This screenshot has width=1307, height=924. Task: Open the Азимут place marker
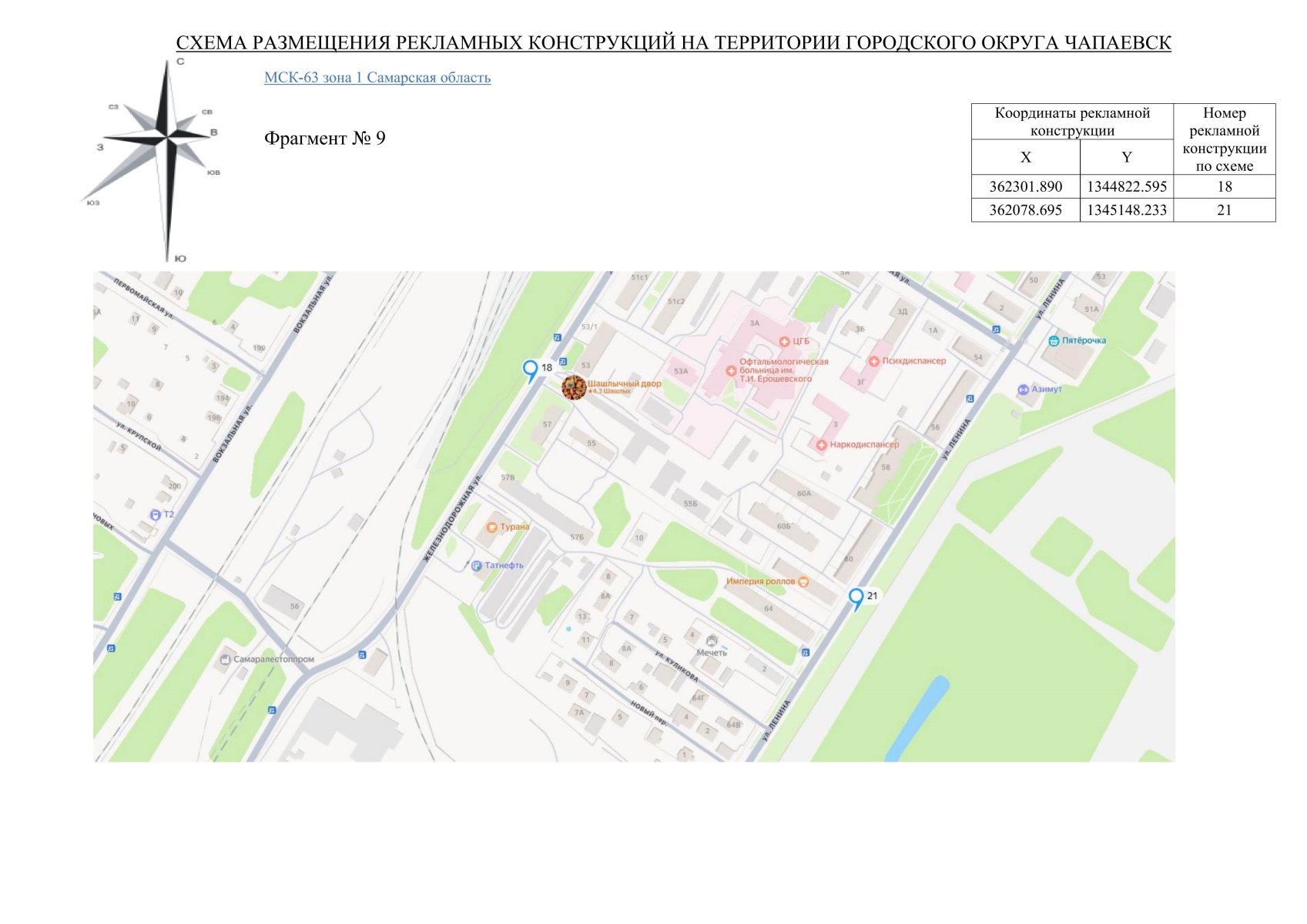pyautogui.click(x=1023, y=390)
